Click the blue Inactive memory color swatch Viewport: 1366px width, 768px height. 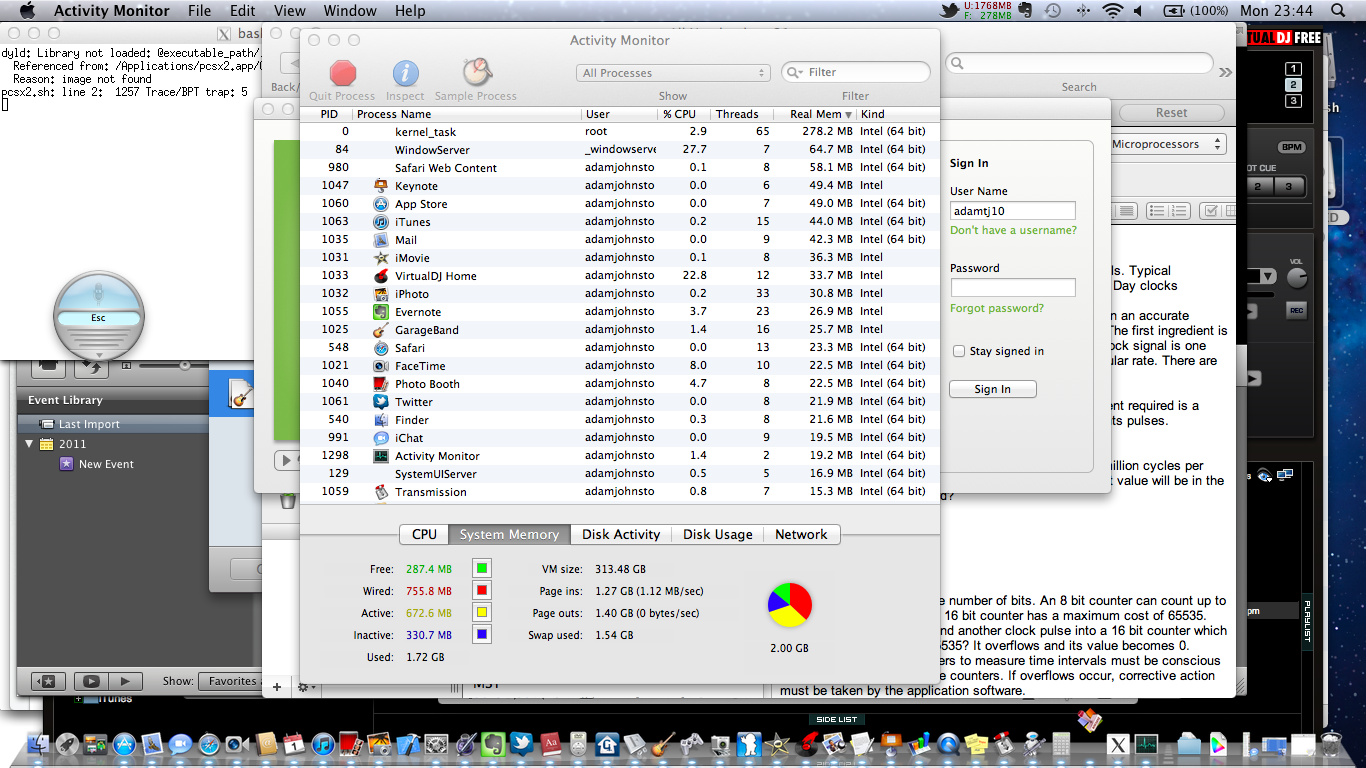point(481,634)
